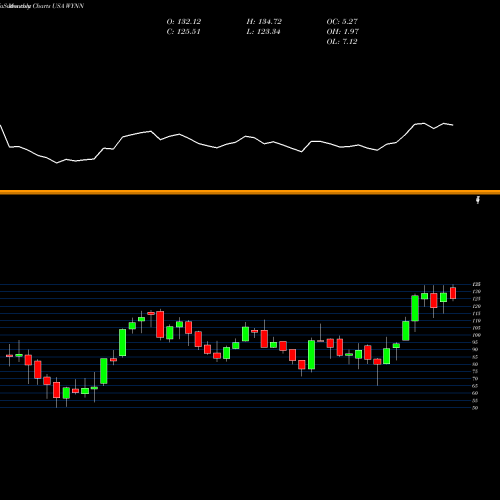Select the OC: 5.27 reading
Viewport: 500px width, 500px height.
342,22
